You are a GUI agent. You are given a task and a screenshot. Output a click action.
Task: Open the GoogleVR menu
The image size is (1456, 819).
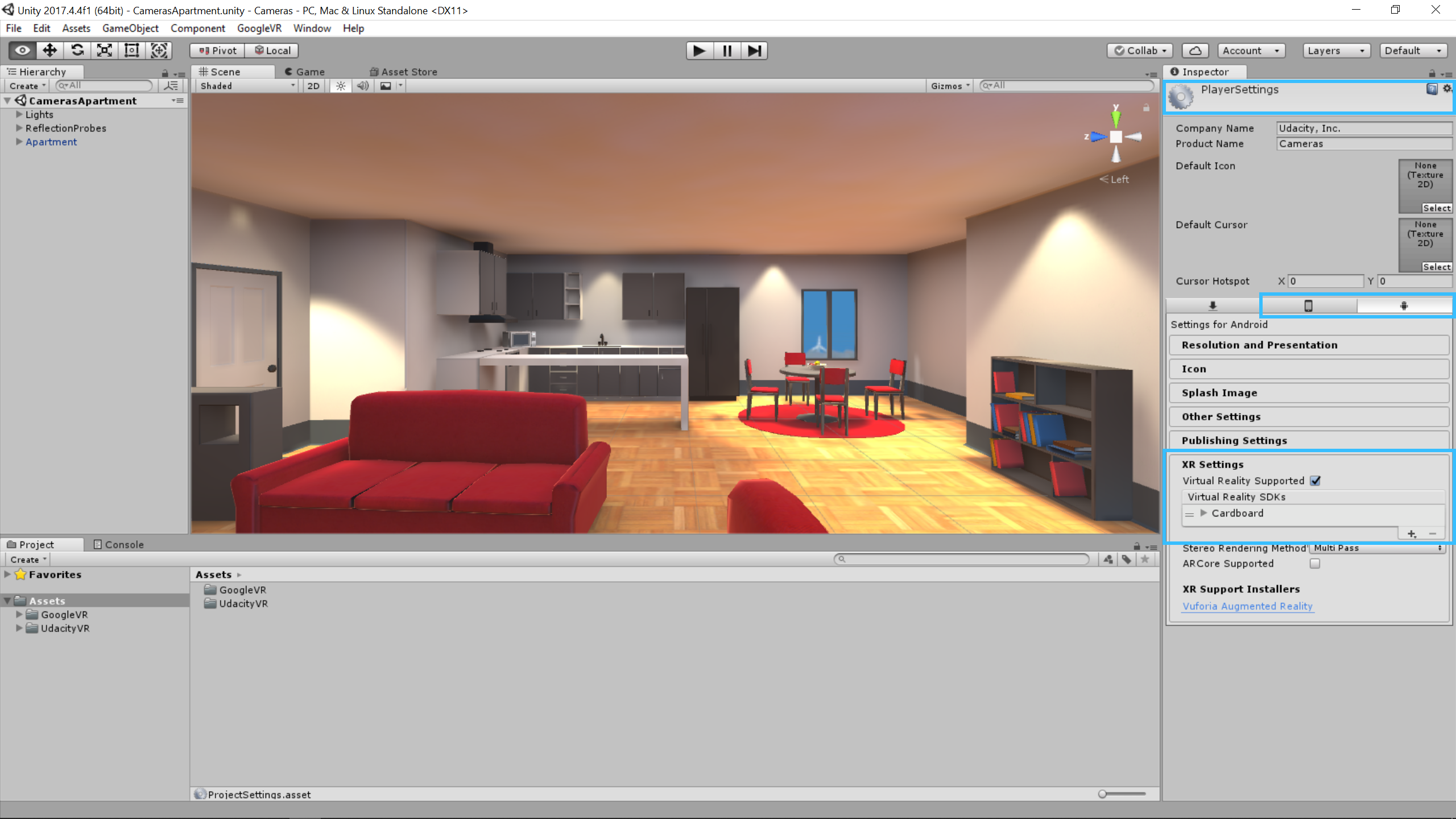pos(259,28)
